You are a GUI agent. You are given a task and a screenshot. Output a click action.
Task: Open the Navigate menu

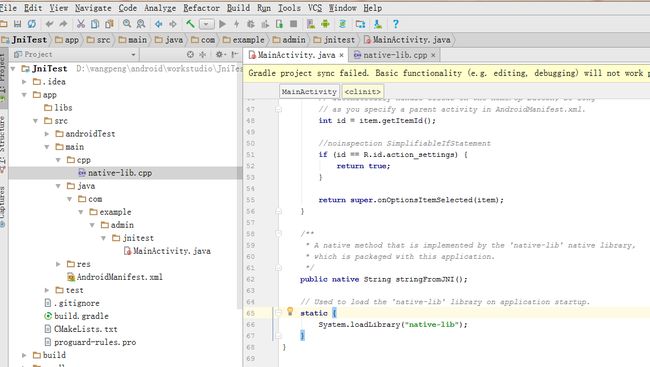(x=93, y=8)
